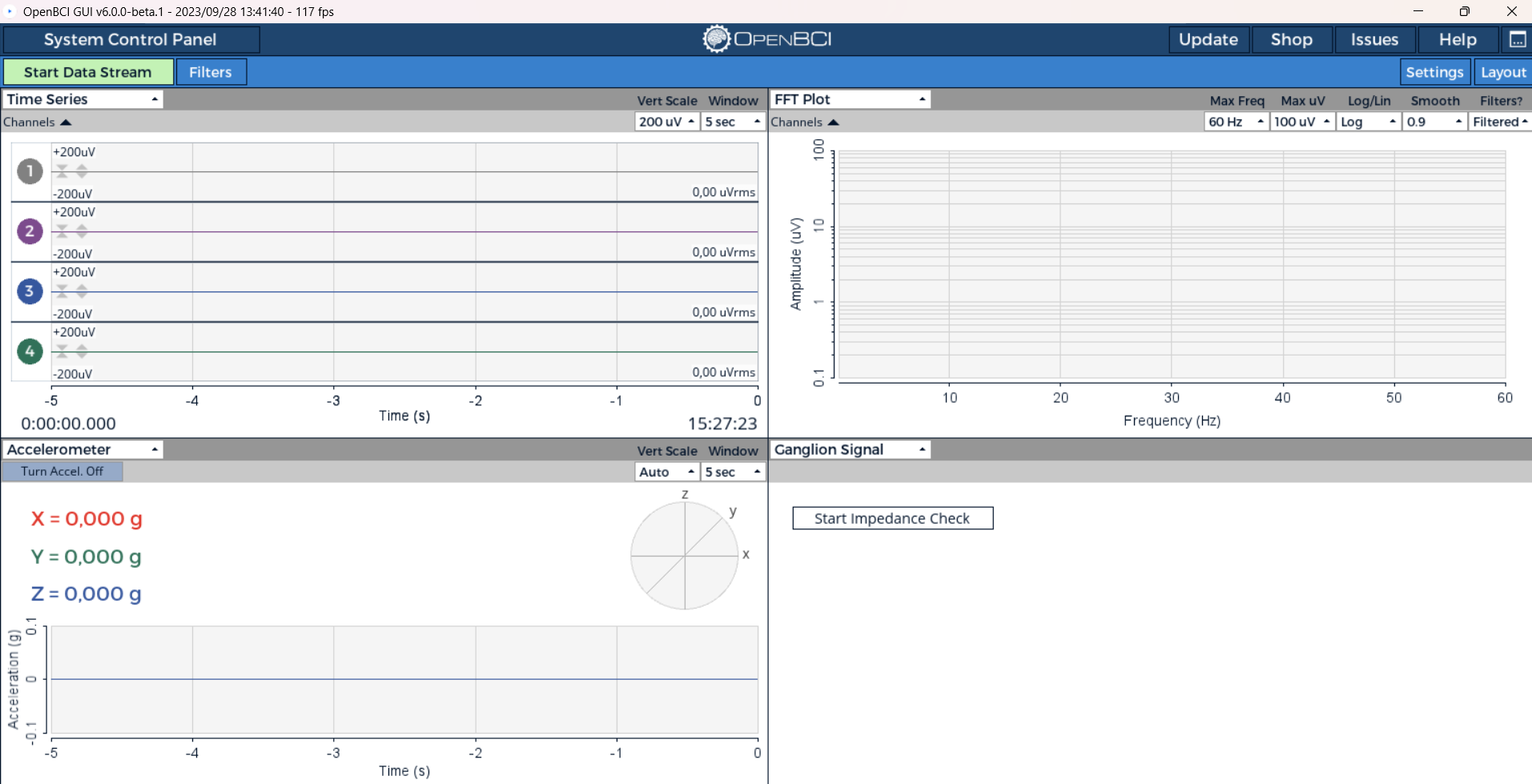Viewport: 1532px width, 784px height.
Task: Start the data stream
Action: click(88, 72)
